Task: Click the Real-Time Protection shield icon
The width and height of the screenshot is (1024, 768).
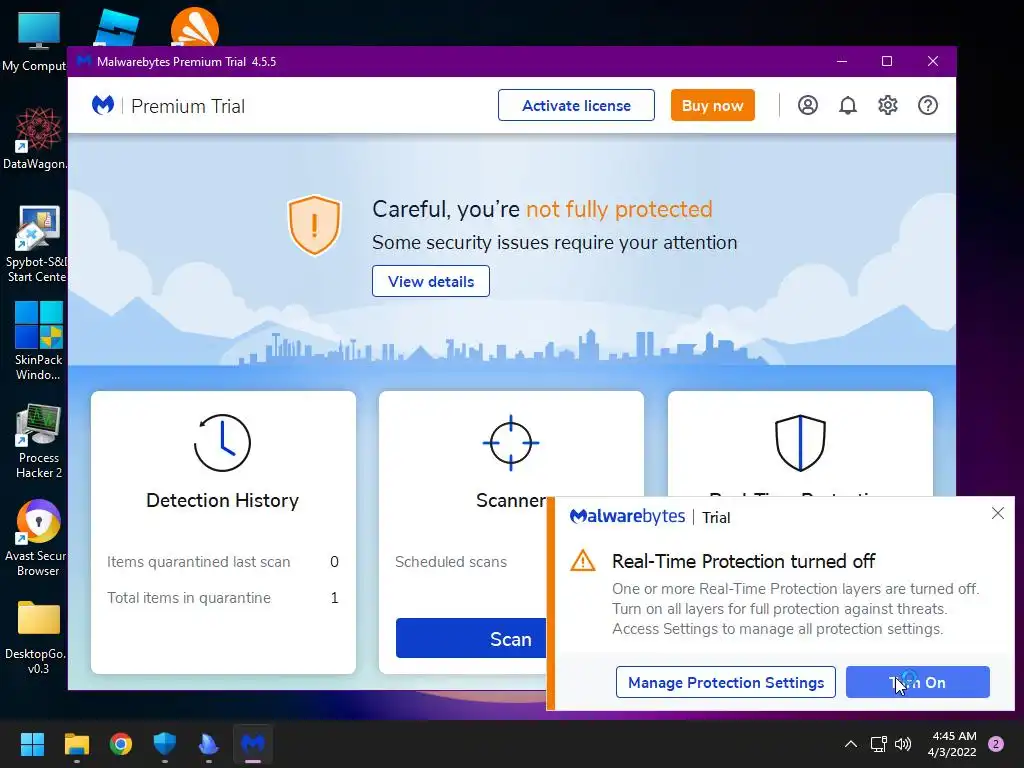Action: pos(800,443)
